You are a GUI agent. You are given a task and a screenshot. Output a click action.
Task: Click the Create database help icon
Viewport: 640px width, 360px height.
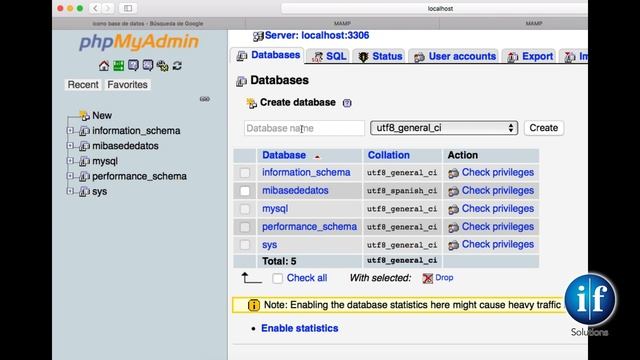tap(347, 103)
